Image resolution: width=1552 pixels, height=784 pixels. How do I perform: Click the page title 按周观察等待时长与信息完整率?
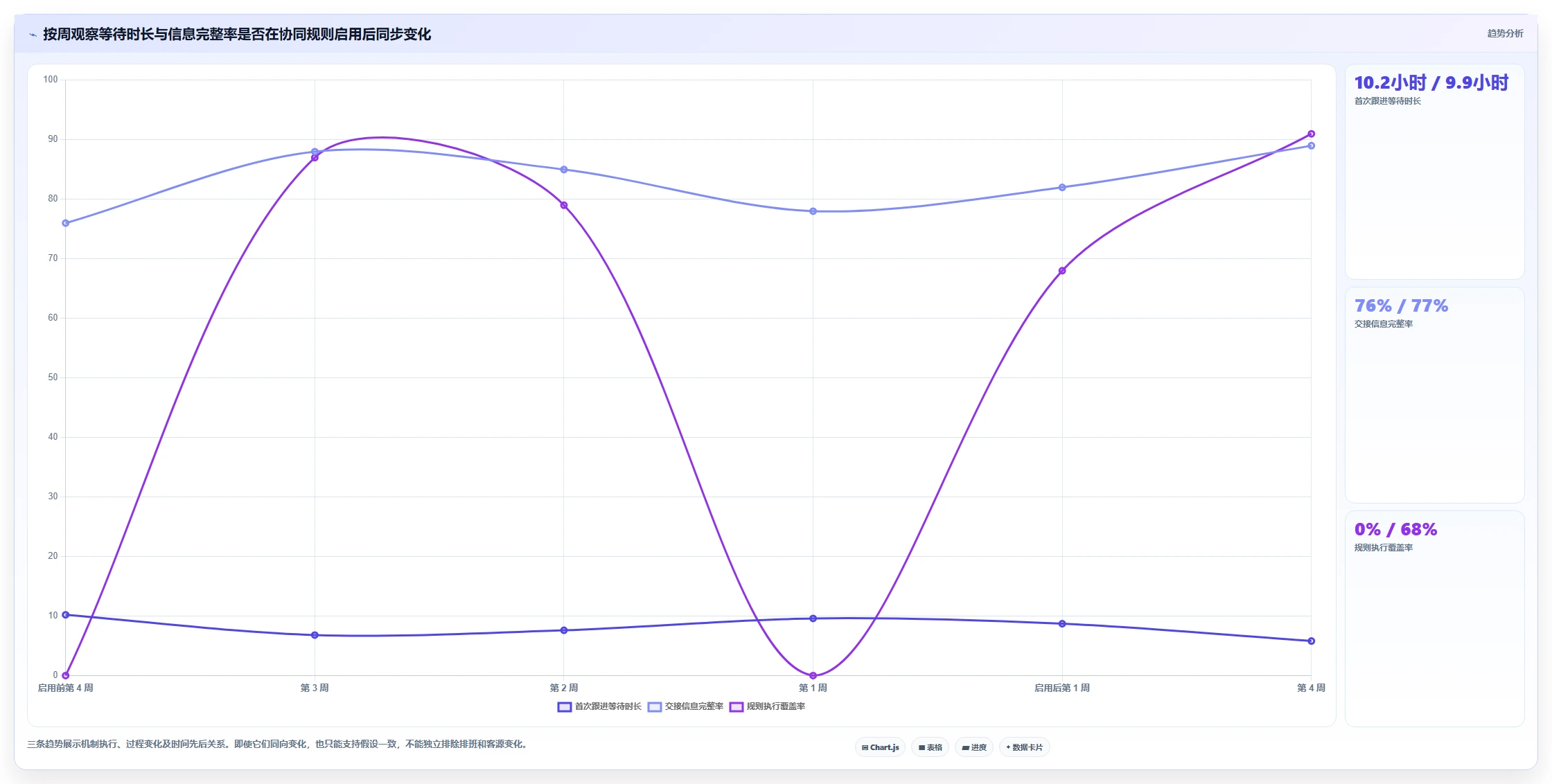coord(237,35)
